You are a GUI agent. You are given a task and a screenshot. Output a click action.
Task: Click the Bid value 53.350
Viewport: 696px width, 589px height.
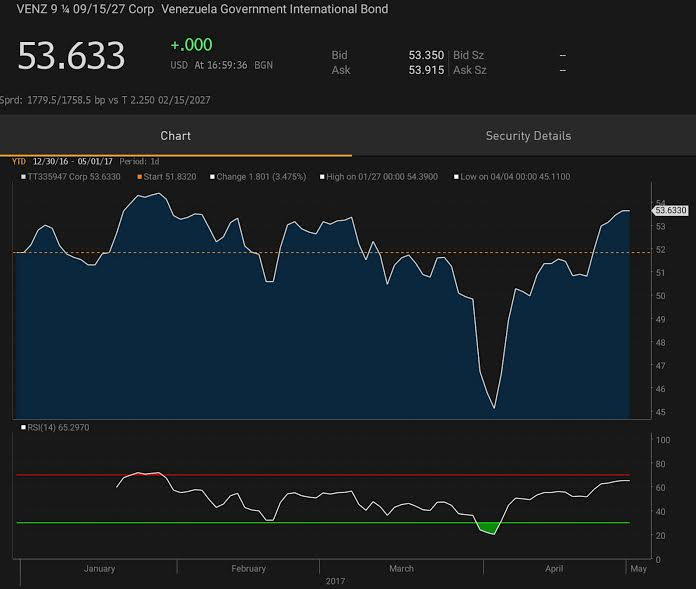tap(426, 55)
